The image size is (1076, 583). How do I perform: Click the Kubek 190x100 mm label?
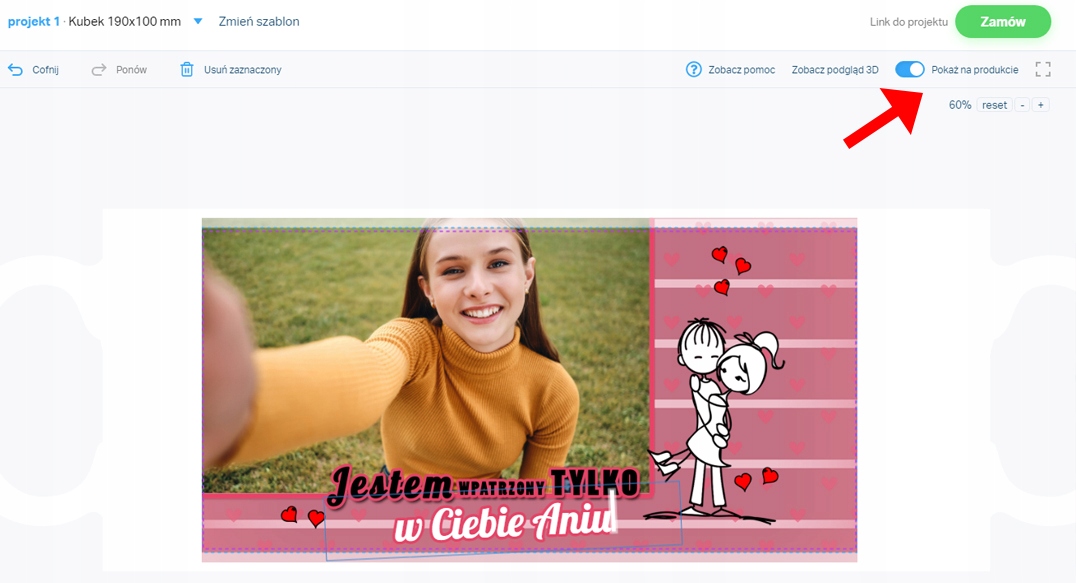click(x=124, y=21)
